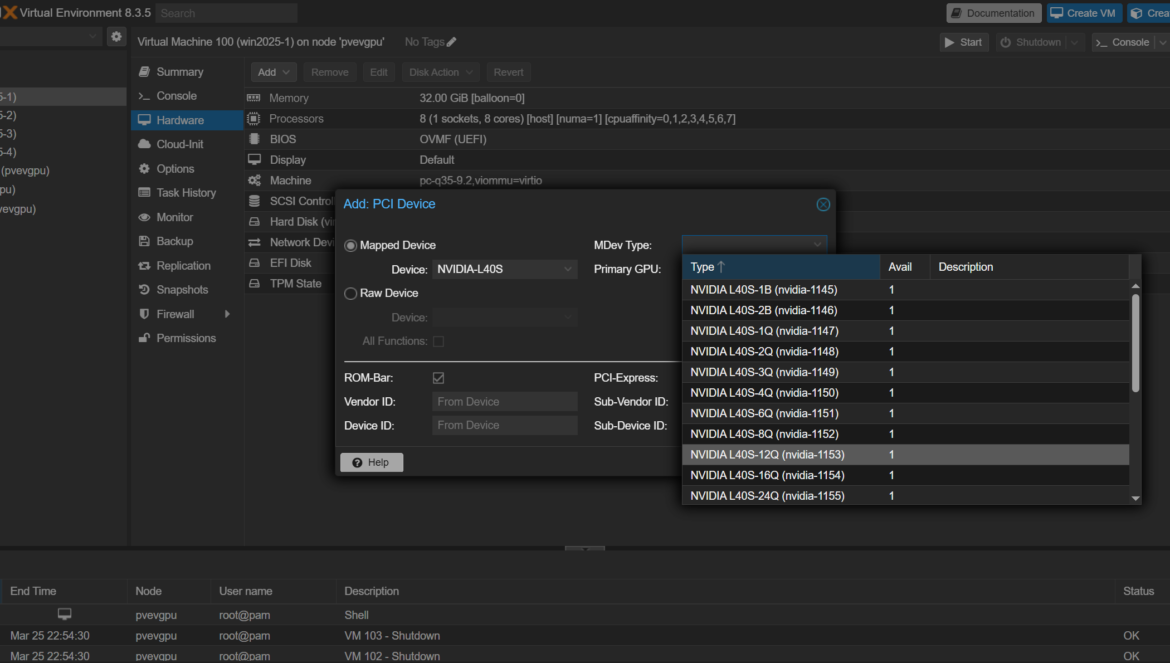Open the Backup tab
This screenshot has height=663, width=1170.
click(x=187, y=241)
